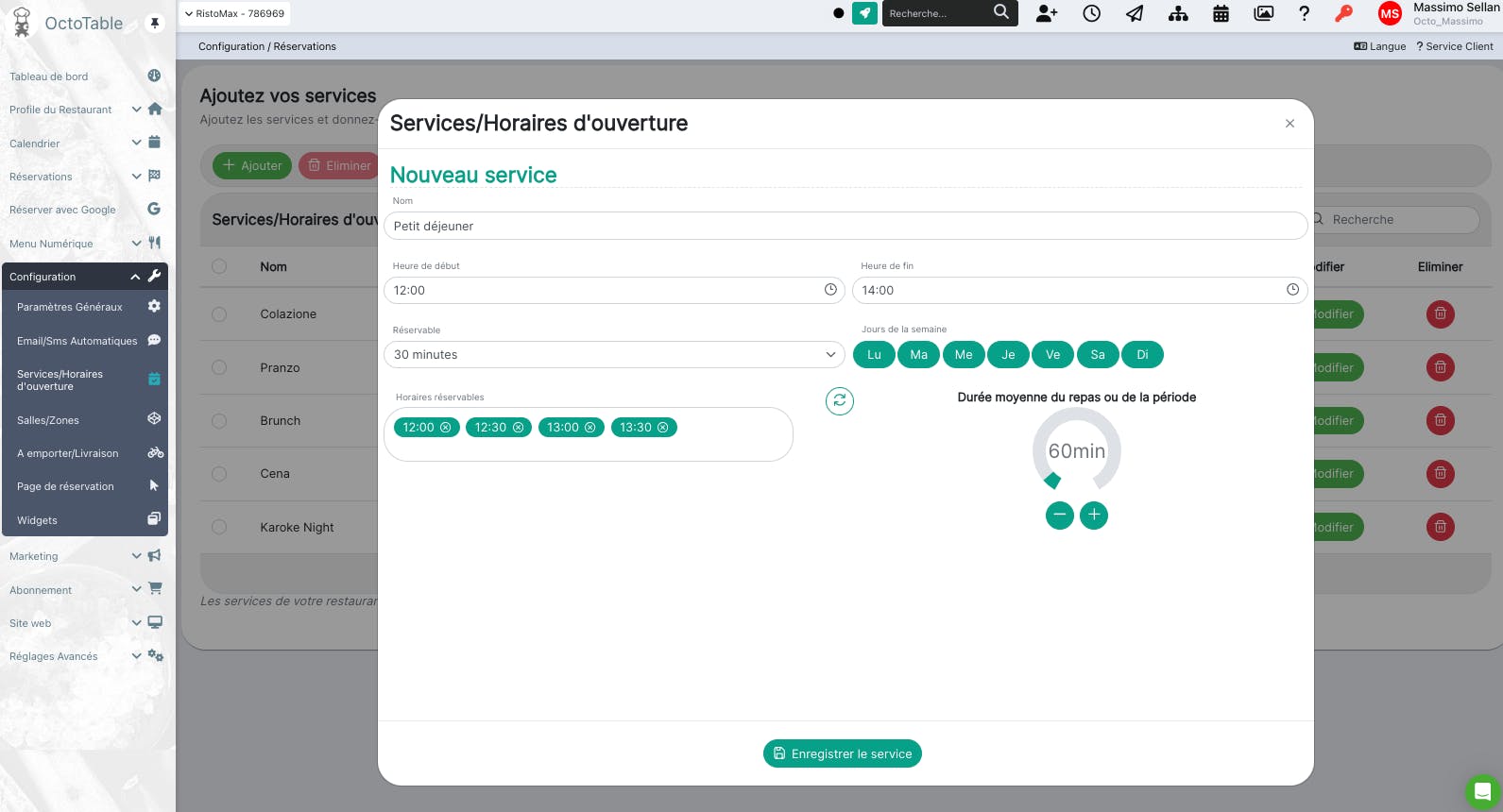The image size is (1503, 812).
Task: Save with Enregistrer le service button
Action: 843,753
